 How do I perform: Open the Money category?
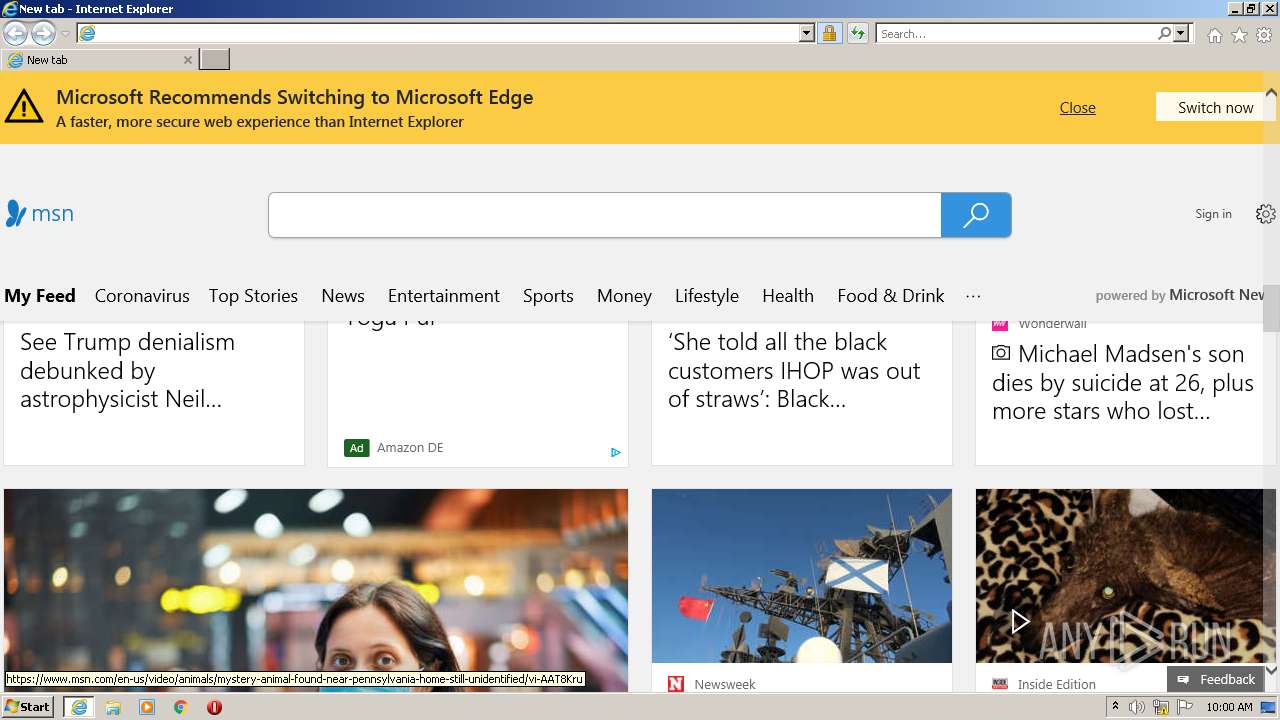point(624,296)
